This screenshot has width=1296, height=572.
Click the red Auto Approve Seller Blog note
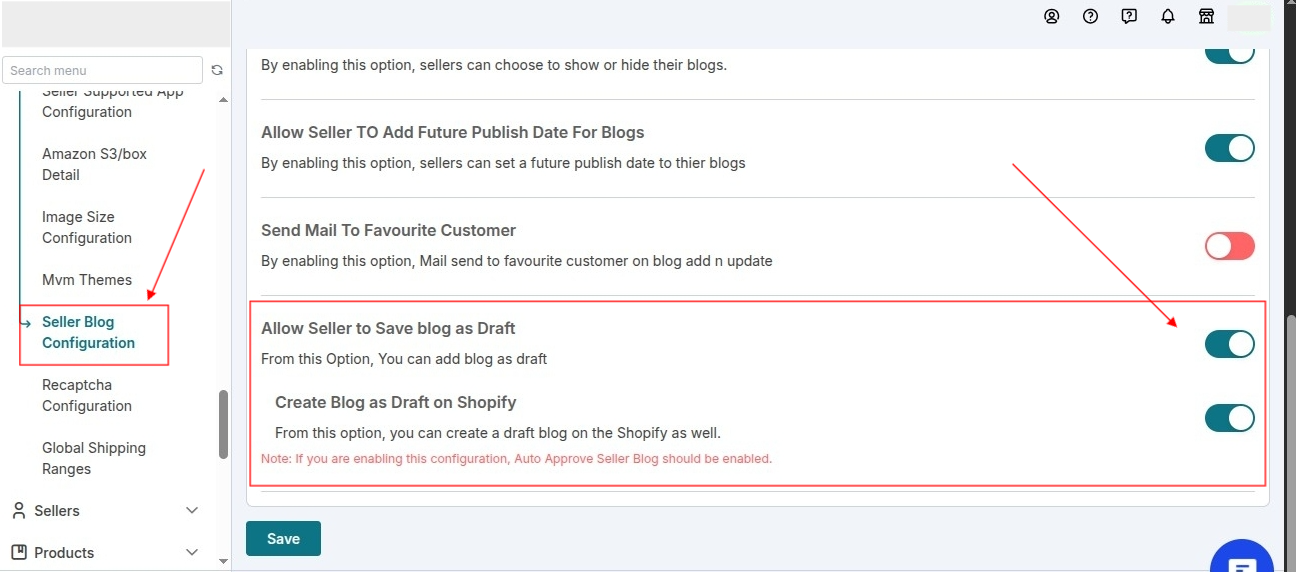(516, 459)
